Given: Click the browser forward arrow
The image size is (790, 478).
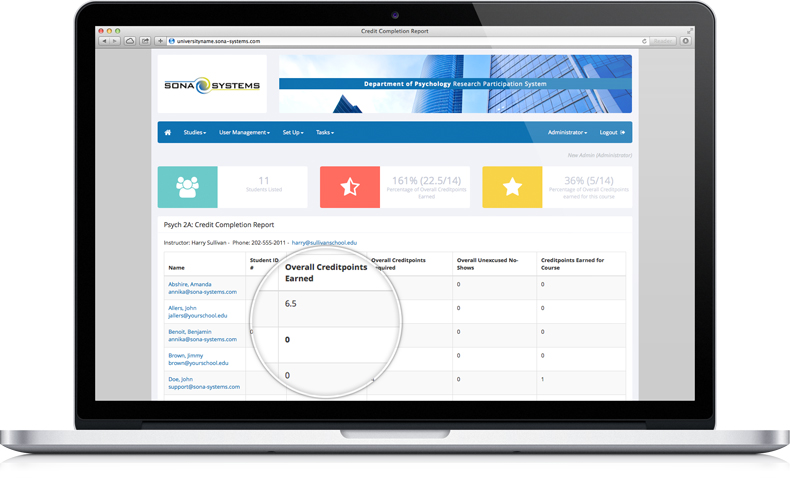Looking at the screenshot, I should (115, 41).
